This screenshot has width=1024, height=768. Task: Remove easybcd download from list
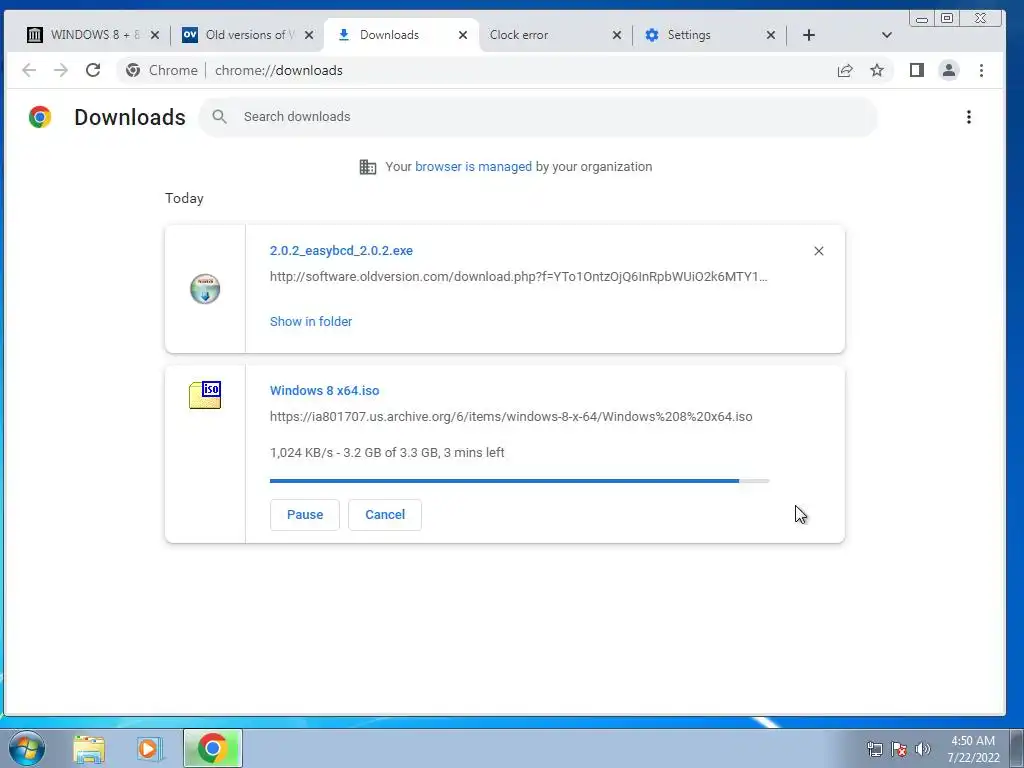tap(818, 251)
